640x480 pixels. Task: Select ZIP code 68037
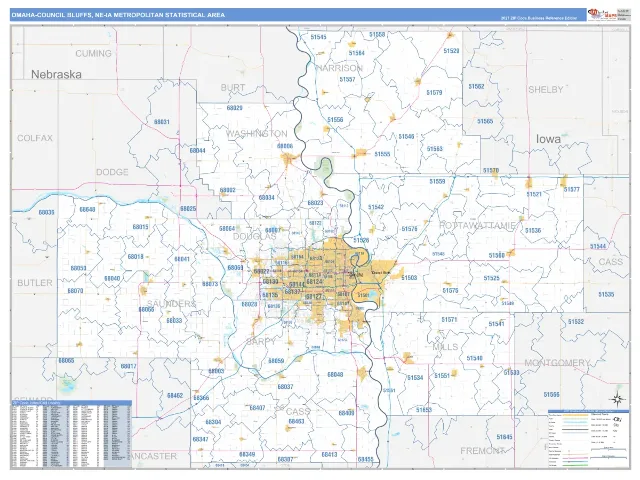click(285, 387)
